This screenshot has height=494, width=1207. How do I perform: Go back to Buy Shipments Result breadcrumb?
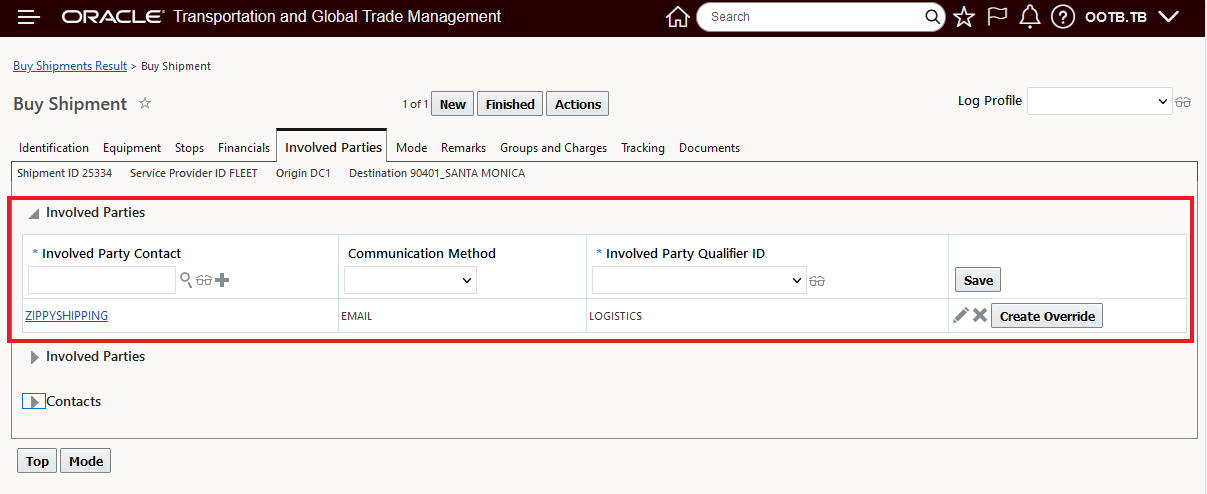[x=70, y=66]
